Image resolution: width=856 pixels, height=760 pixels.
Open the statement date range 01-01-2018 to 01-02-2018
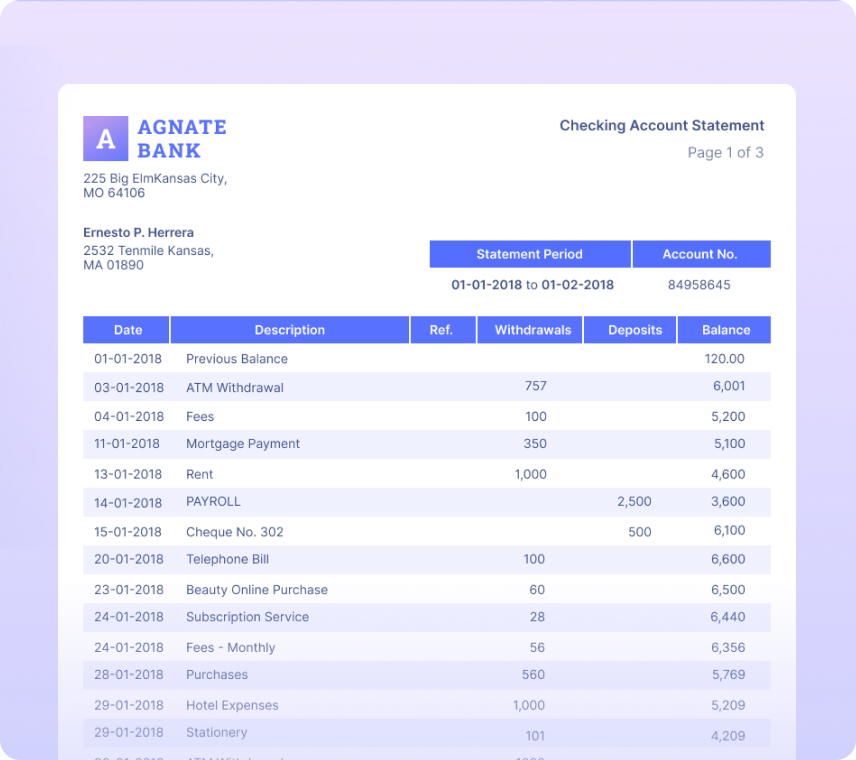coord(530,285)
